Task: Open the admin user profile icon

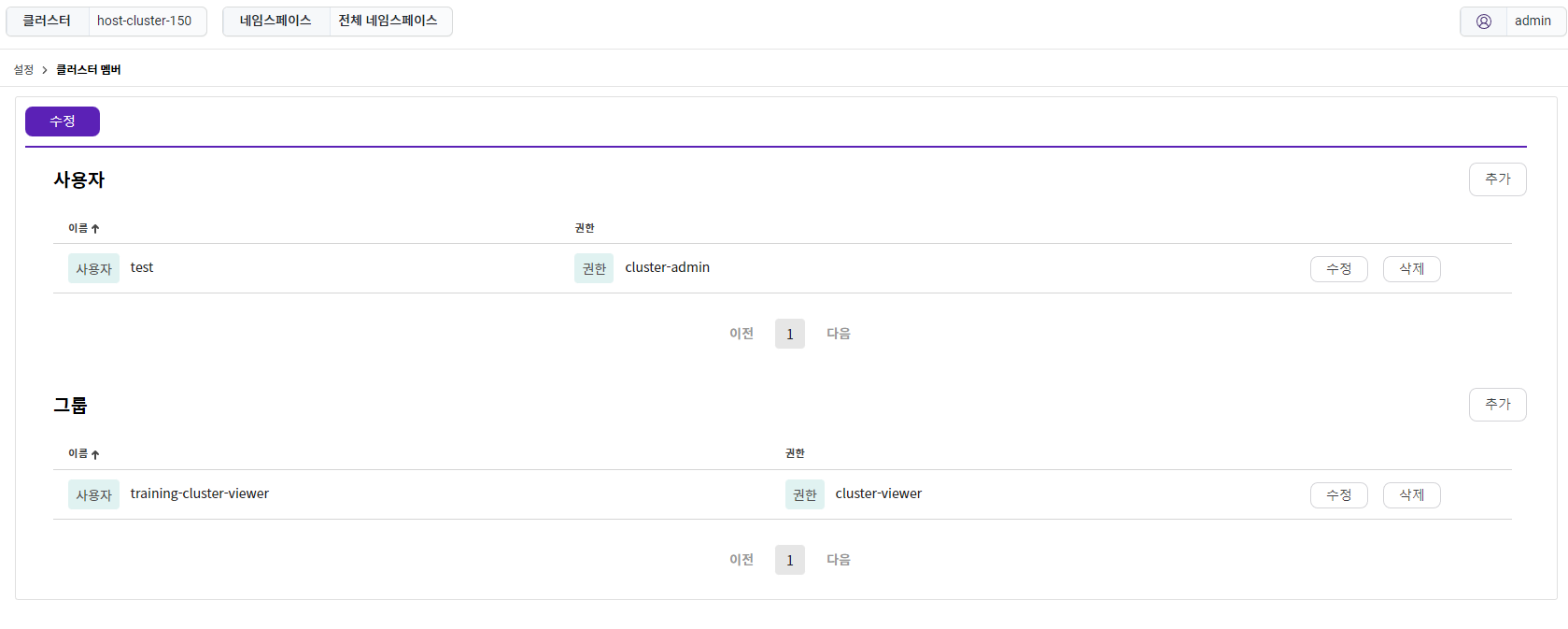Action: [1483, 21]
